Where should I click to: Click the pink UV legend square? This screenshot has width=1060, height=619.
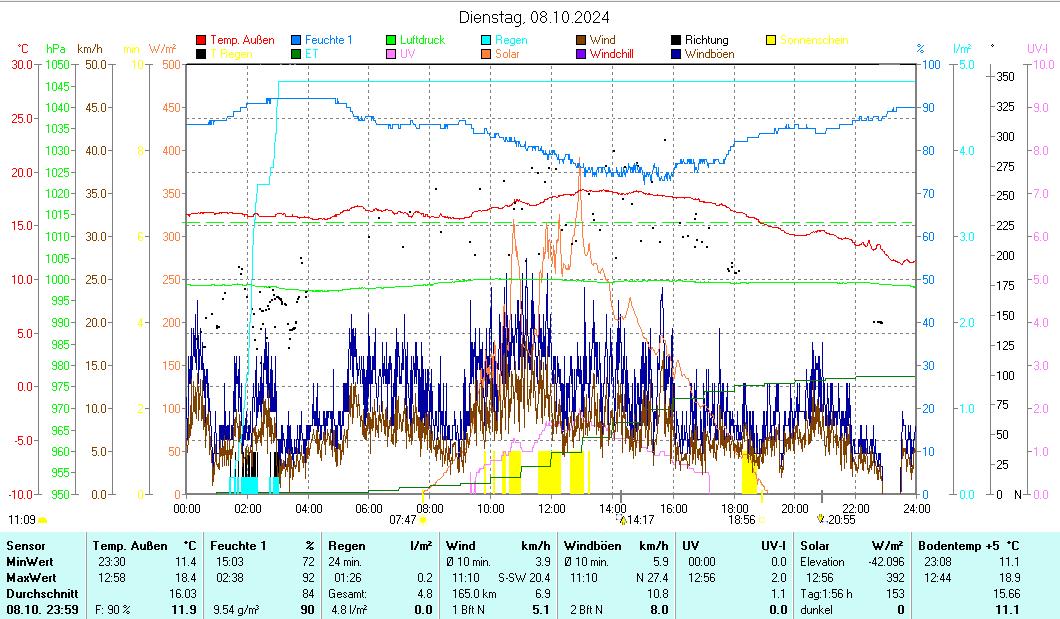[x=391, y=54]
